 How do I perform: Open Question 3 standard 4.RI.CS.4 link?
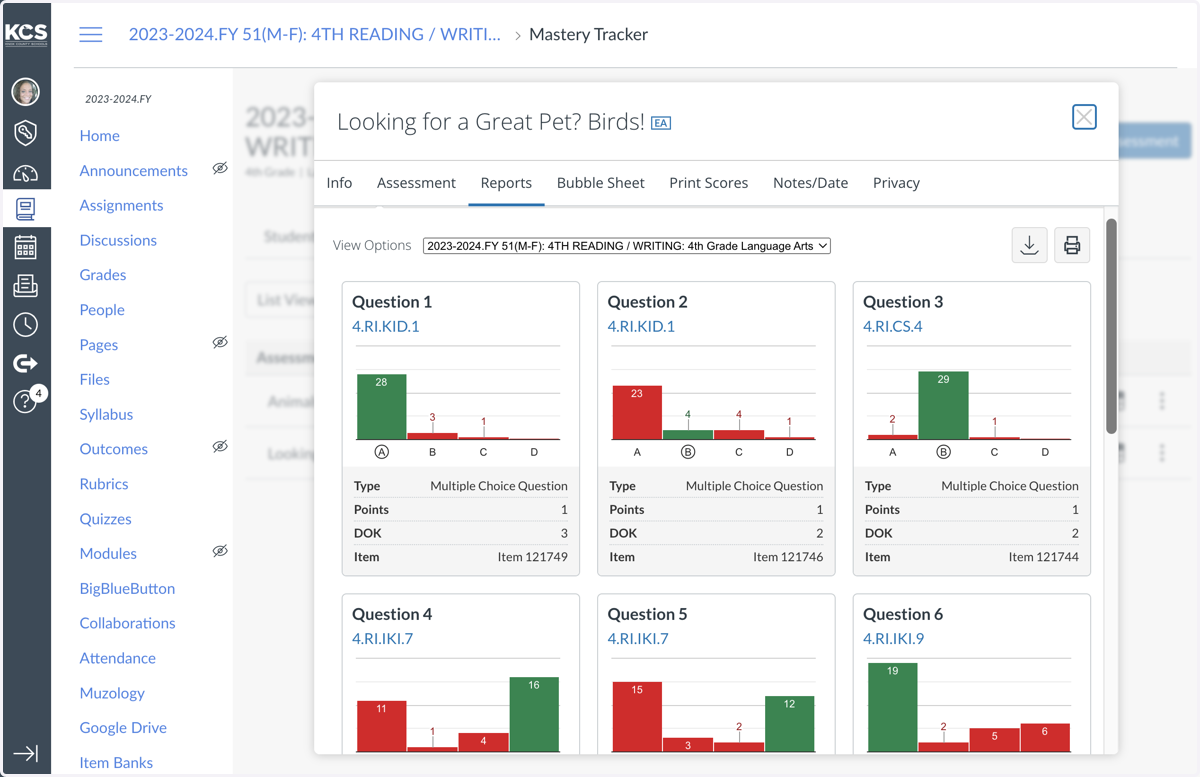pyautogui.click(x=893, y=326)
